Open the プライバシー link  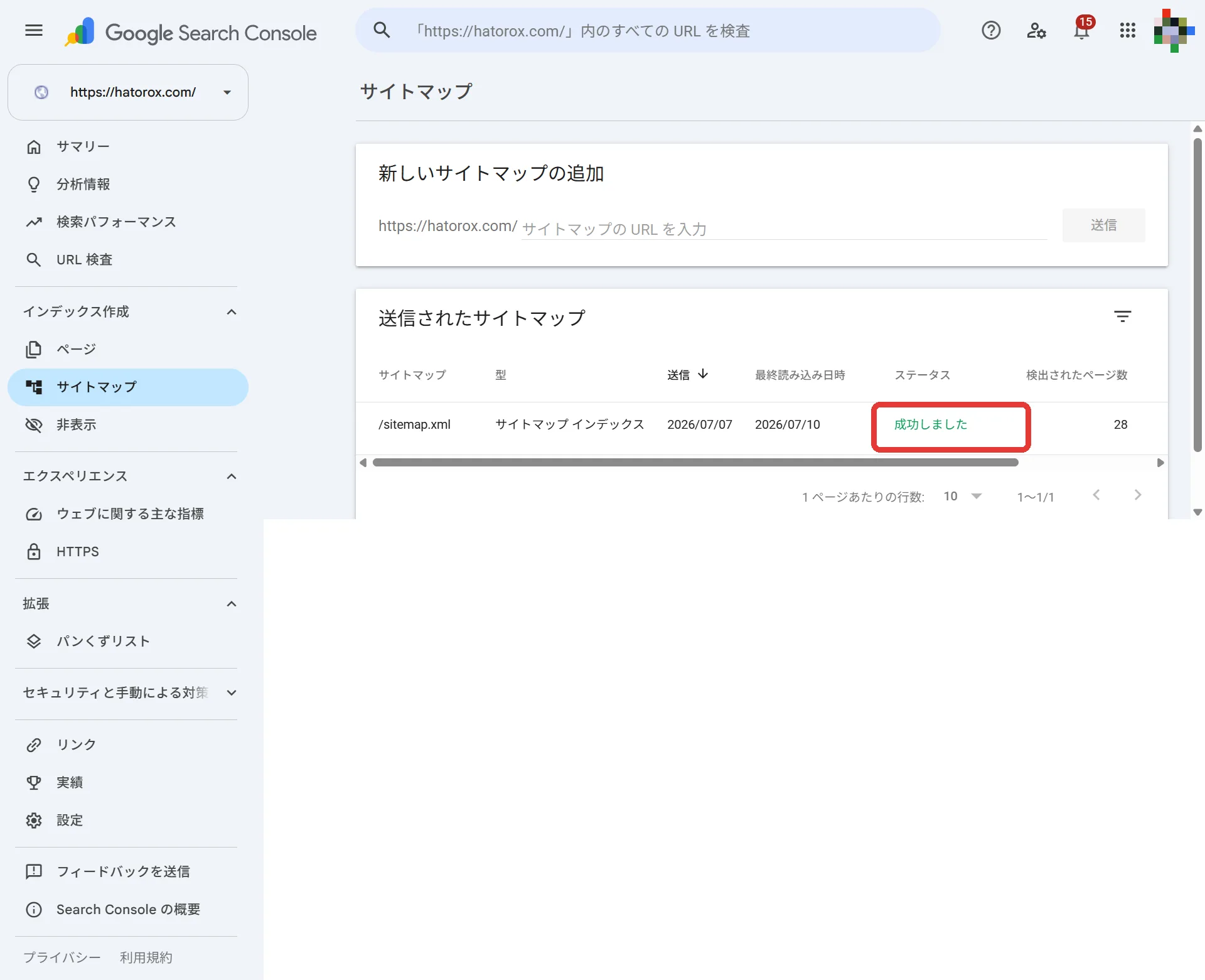click(x=62, y=957)
